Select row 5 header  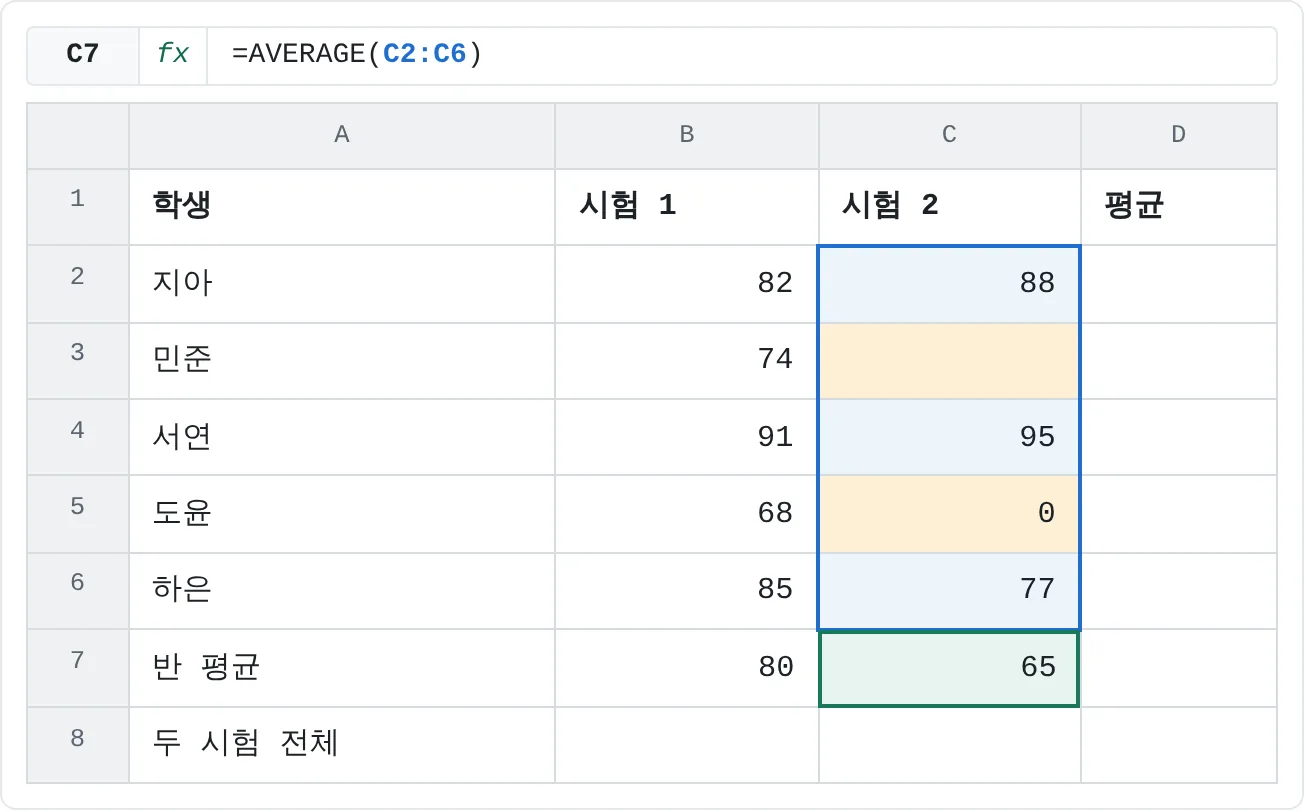78,514
